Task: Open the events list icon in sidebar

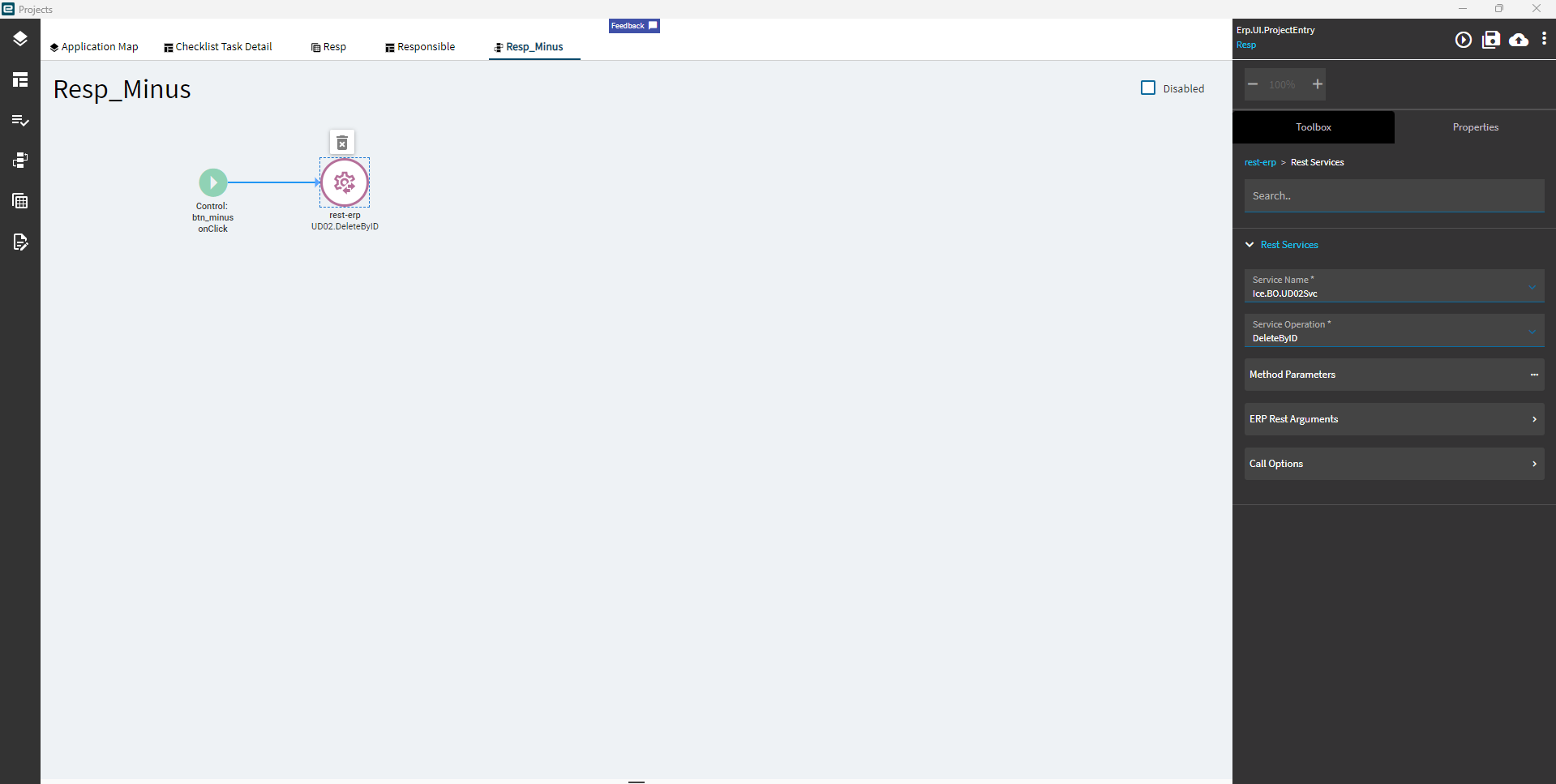Action: [19, 120]
